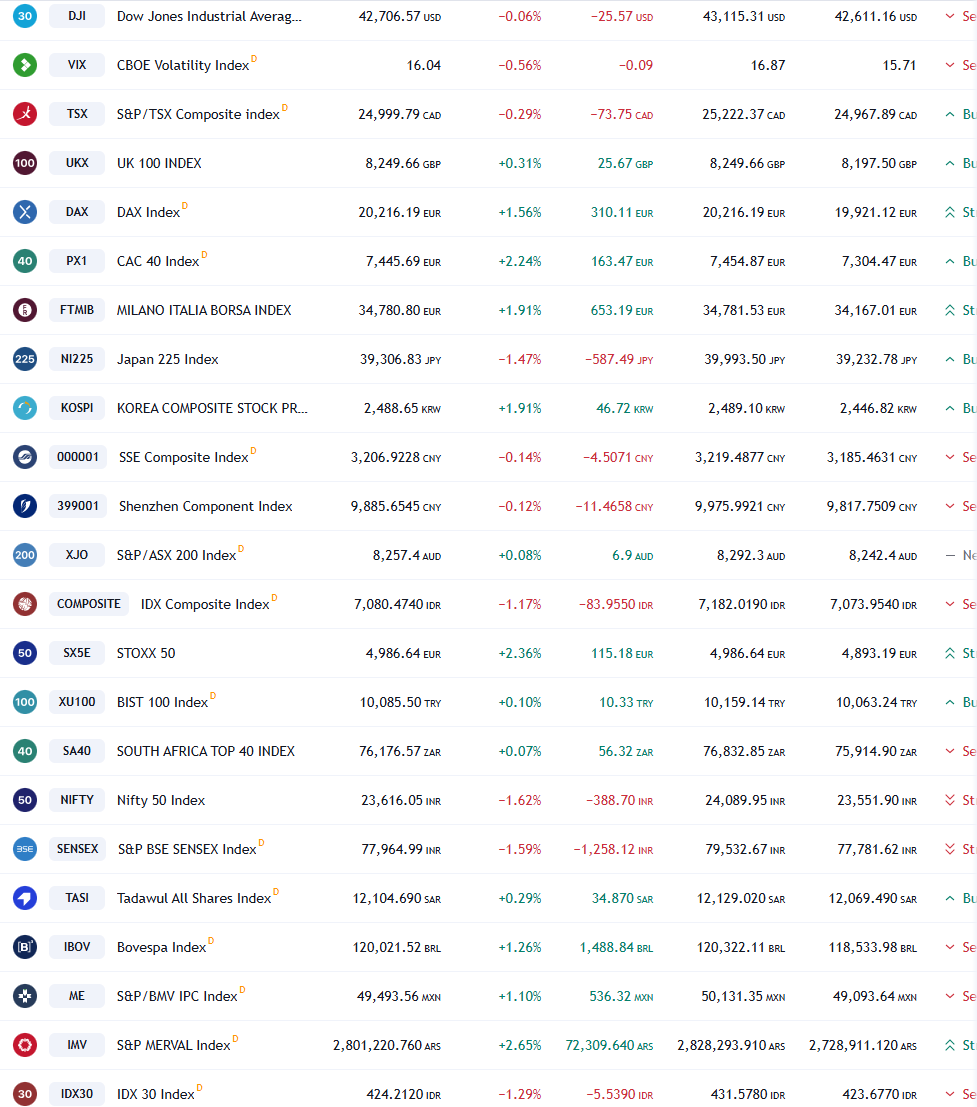Click the CAC 40 change +2.24%
The height and width of the screenshot is (1107, 977).
coord(520,261)
